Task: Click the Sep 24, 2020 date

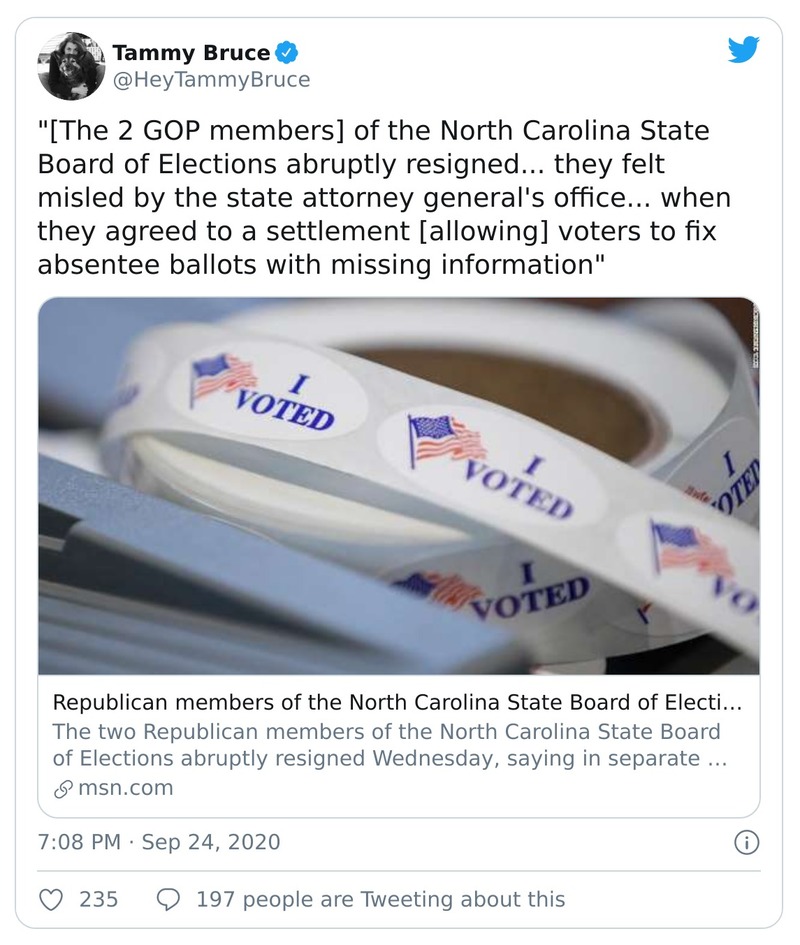Action: tap(211, 842)
